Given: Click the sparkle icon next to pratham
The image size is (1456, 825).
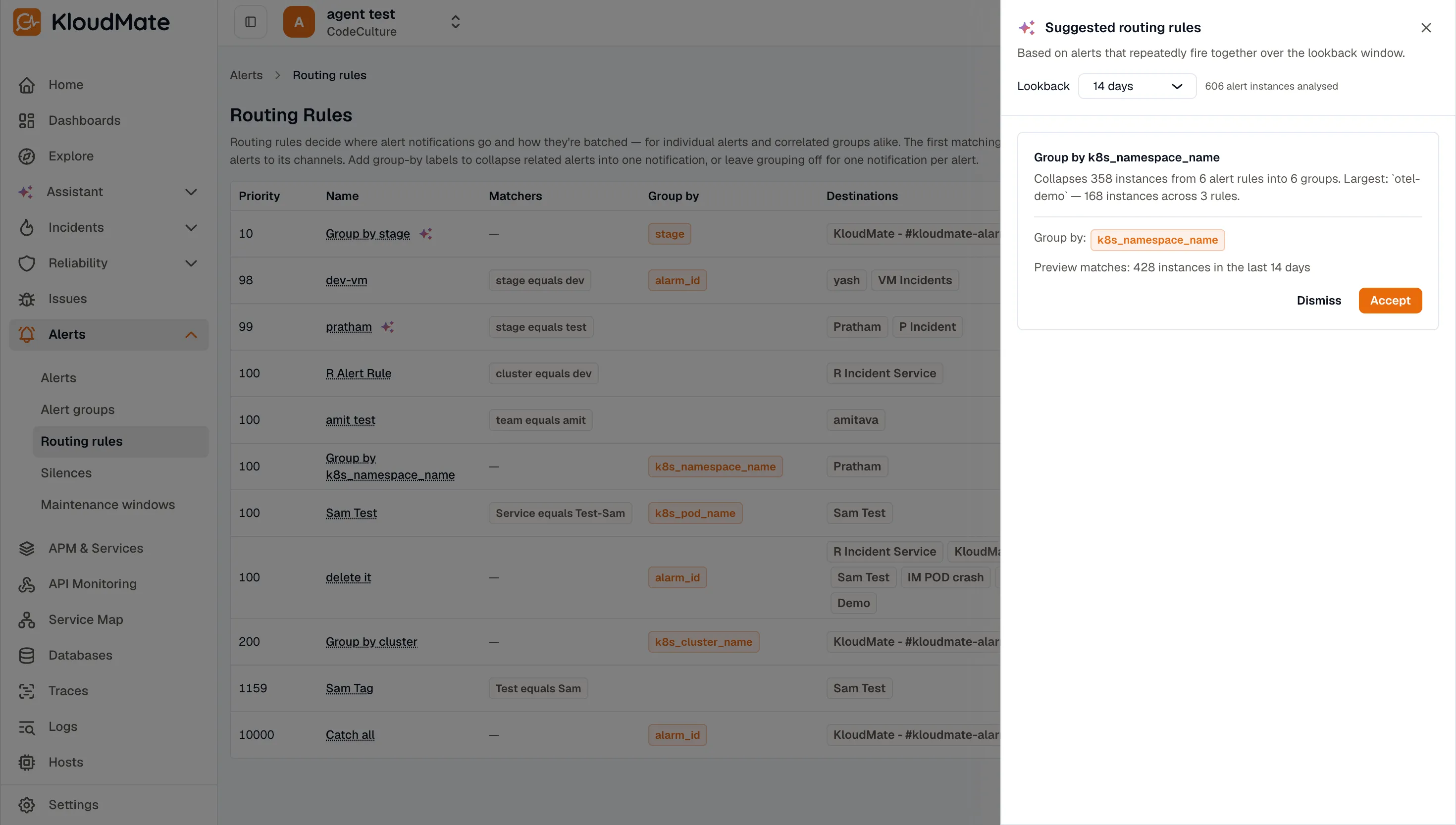Looking at the screenshot, I should click(x=387, y=327).
